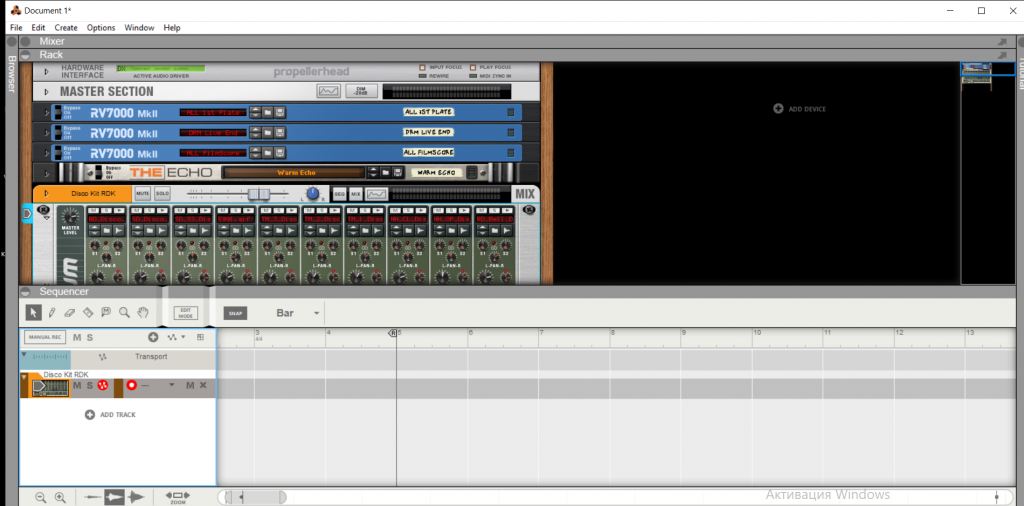1024x506 pixels.
Task: Click the Disco Kit RDK device icon in track list
Action: click(x=50, y=388)
